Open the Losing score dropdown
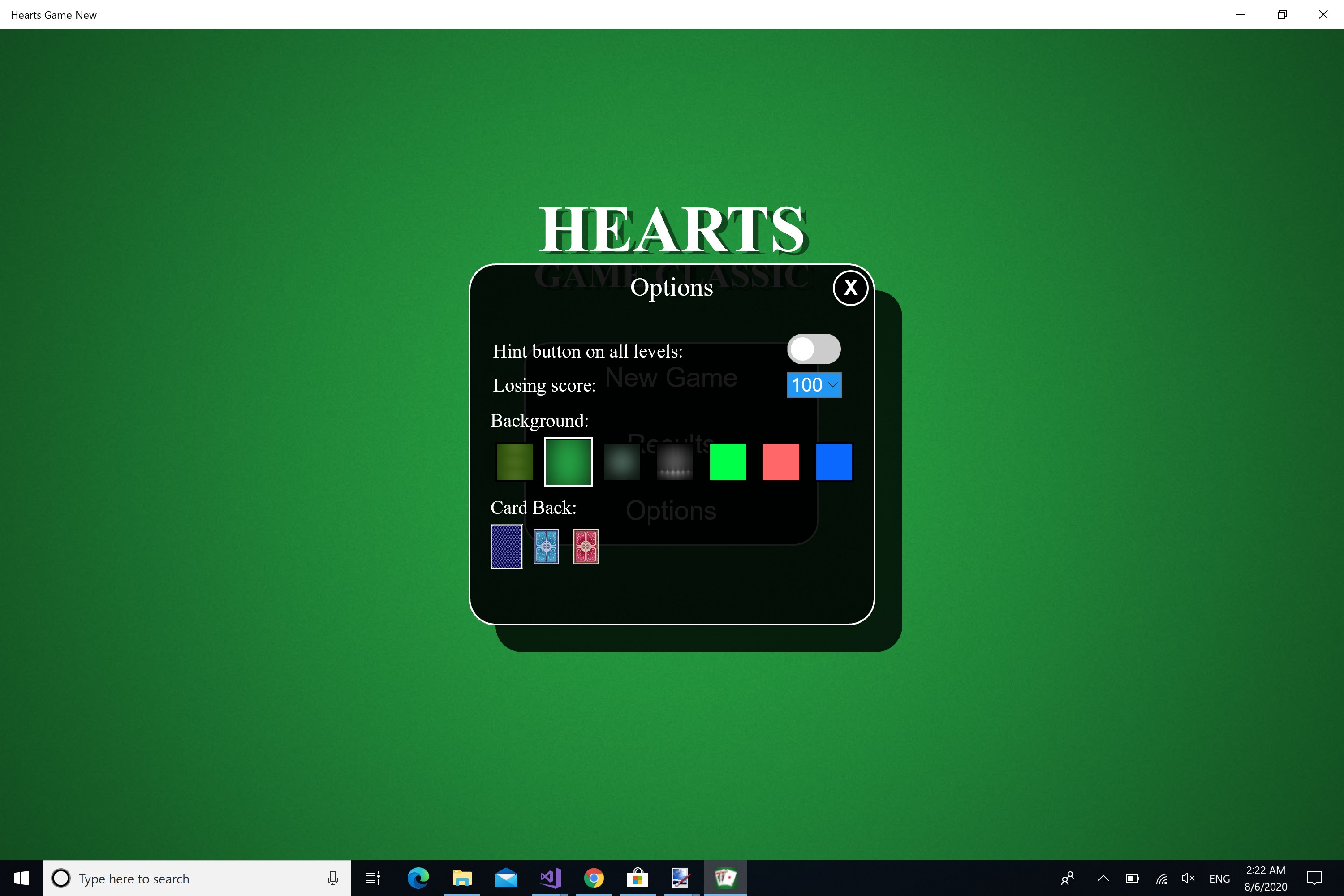Viewport: 1344px width, 896px height. click(814, 384)
